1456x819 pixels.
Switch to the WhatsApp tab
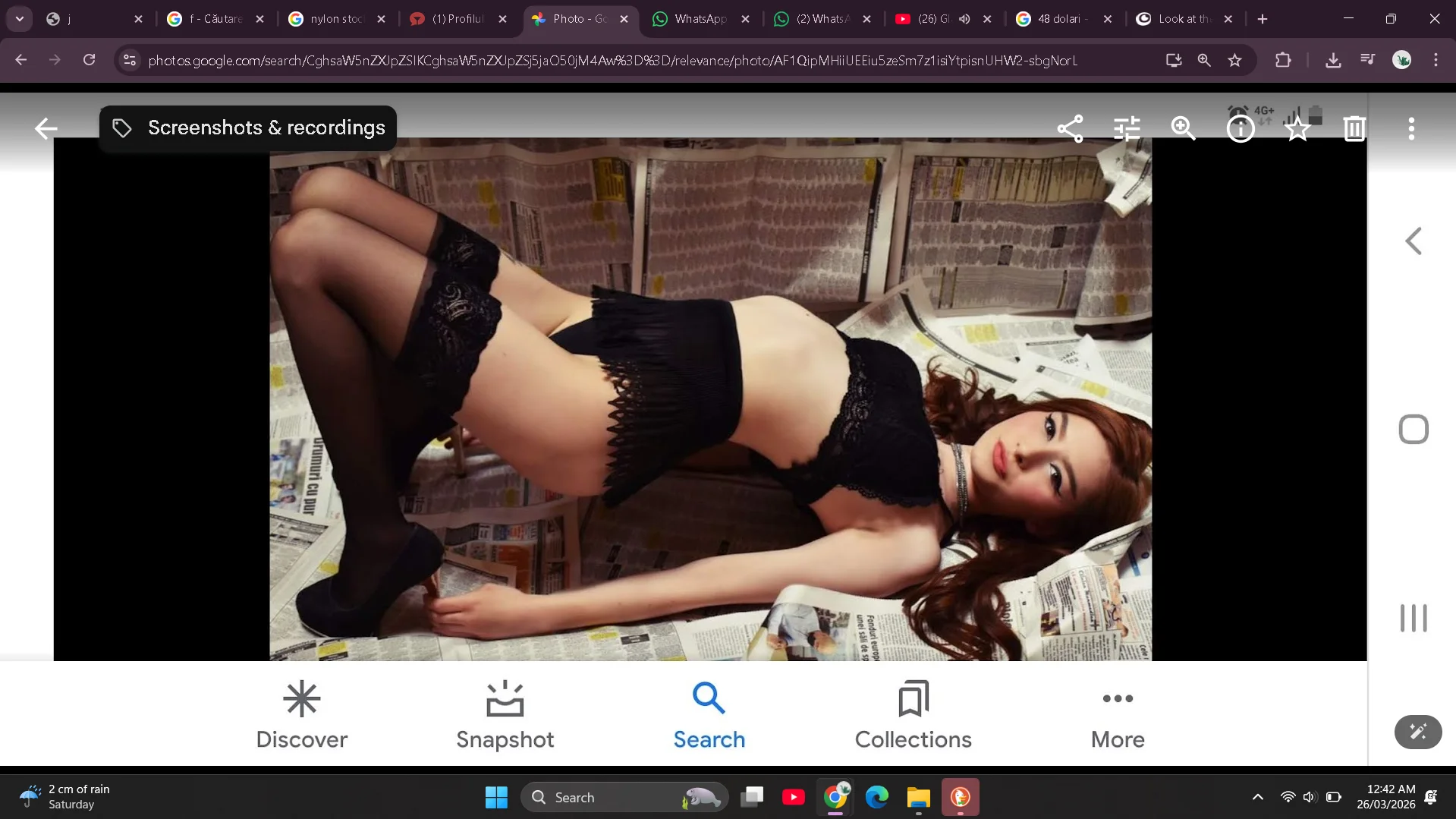pyautogui.click(x=700, y=19)
